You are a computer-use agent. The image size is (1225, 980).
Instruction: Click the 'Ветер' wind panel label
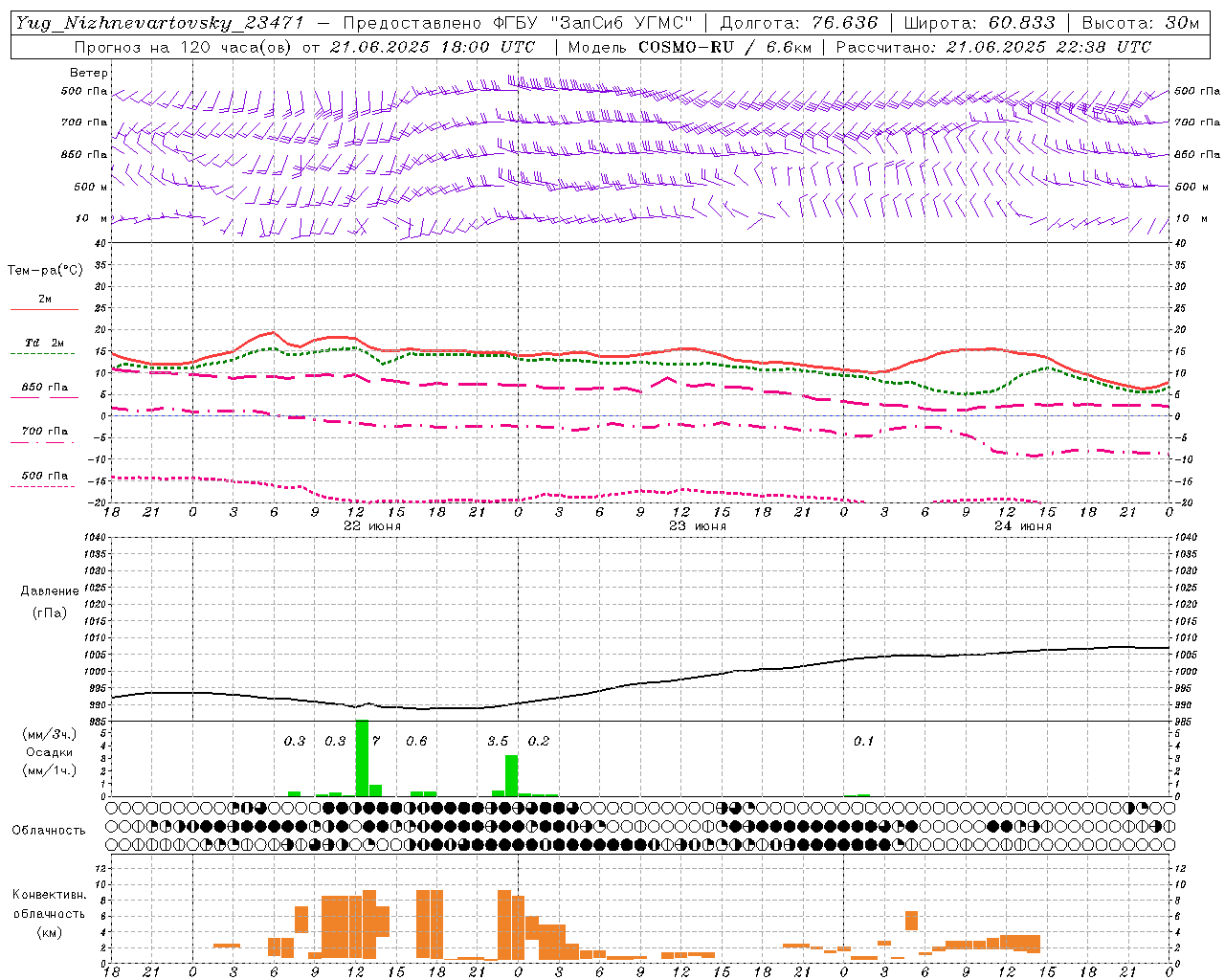(x=89, y=73)
